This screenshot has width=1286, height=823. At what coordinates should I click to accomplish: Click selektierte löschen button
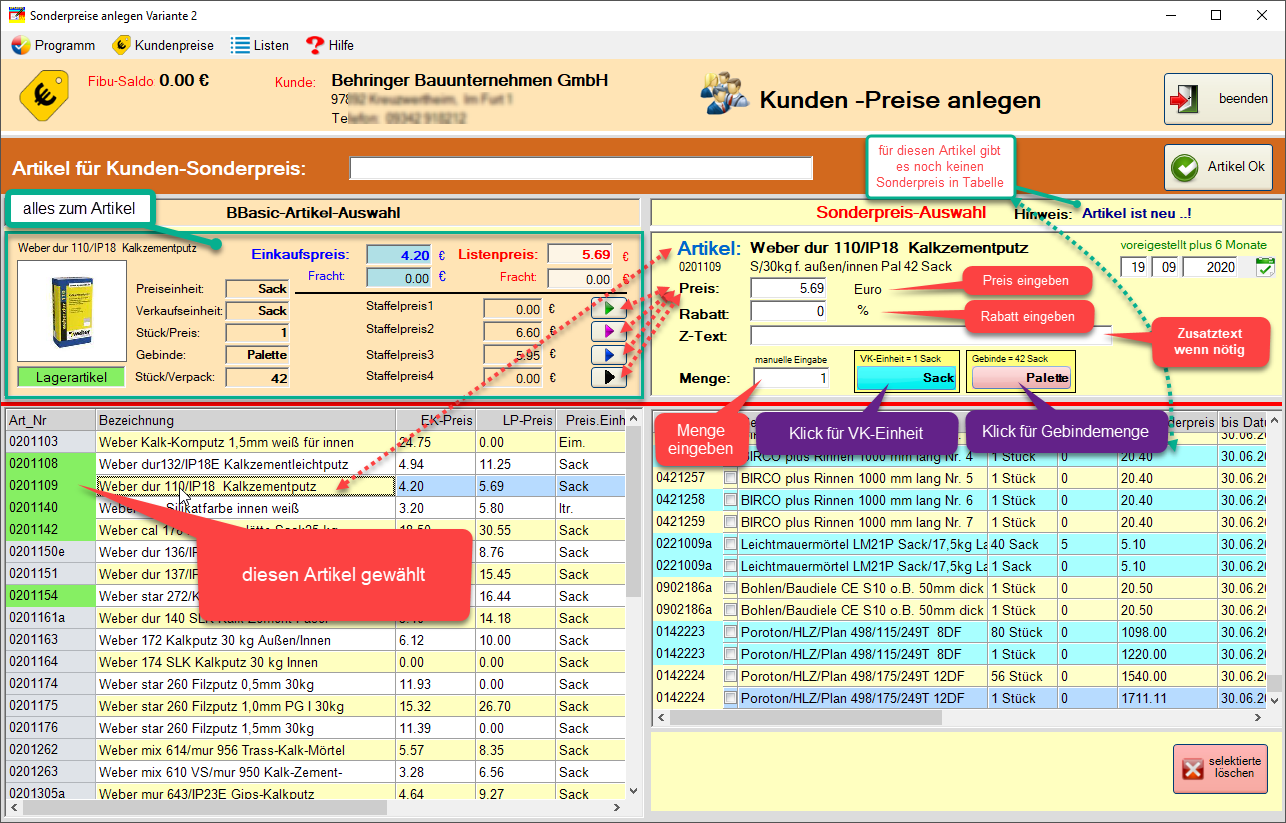[x=1220, y=769]
